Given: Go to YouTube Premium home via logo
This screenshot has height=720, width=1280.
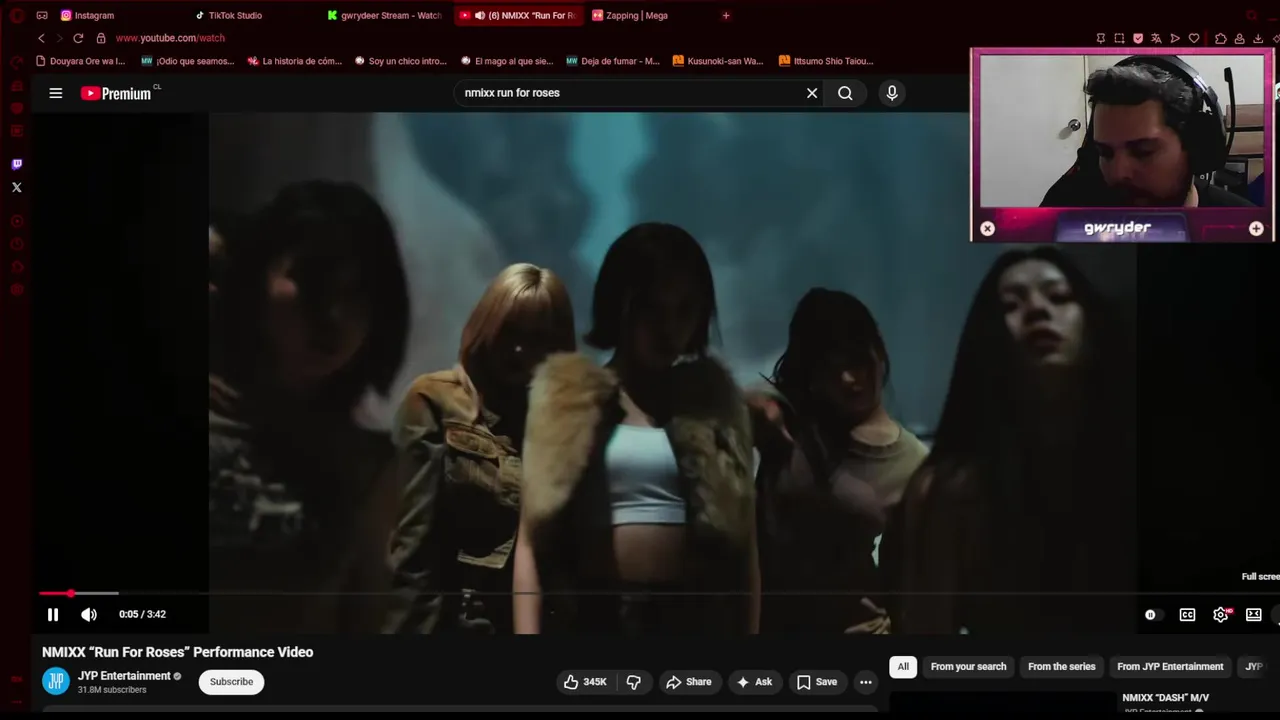Looking at the screenshot, I should coord(117,93).
